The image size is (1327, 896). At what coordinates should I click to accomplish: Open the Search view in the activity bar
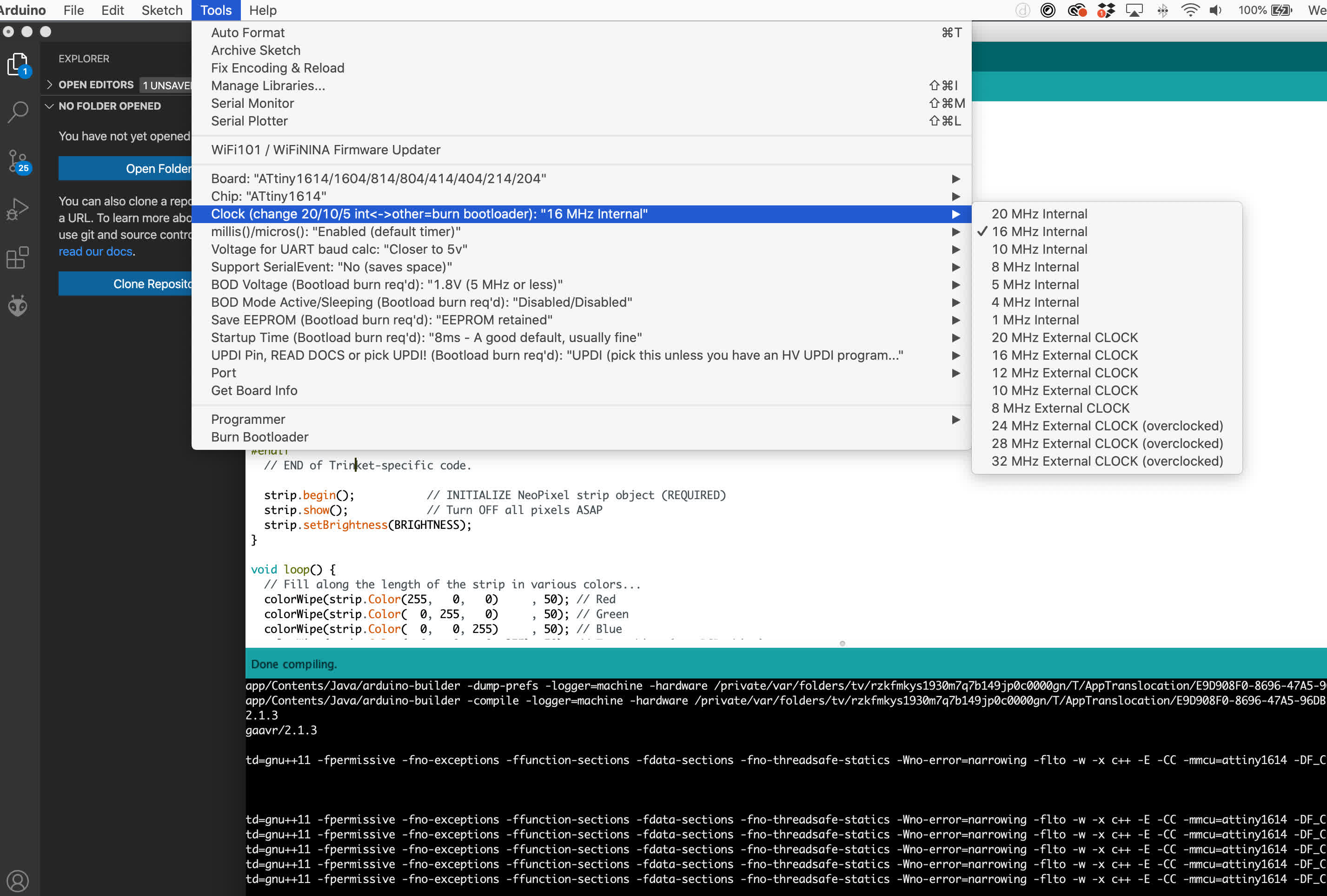click(x=18, y=112)
